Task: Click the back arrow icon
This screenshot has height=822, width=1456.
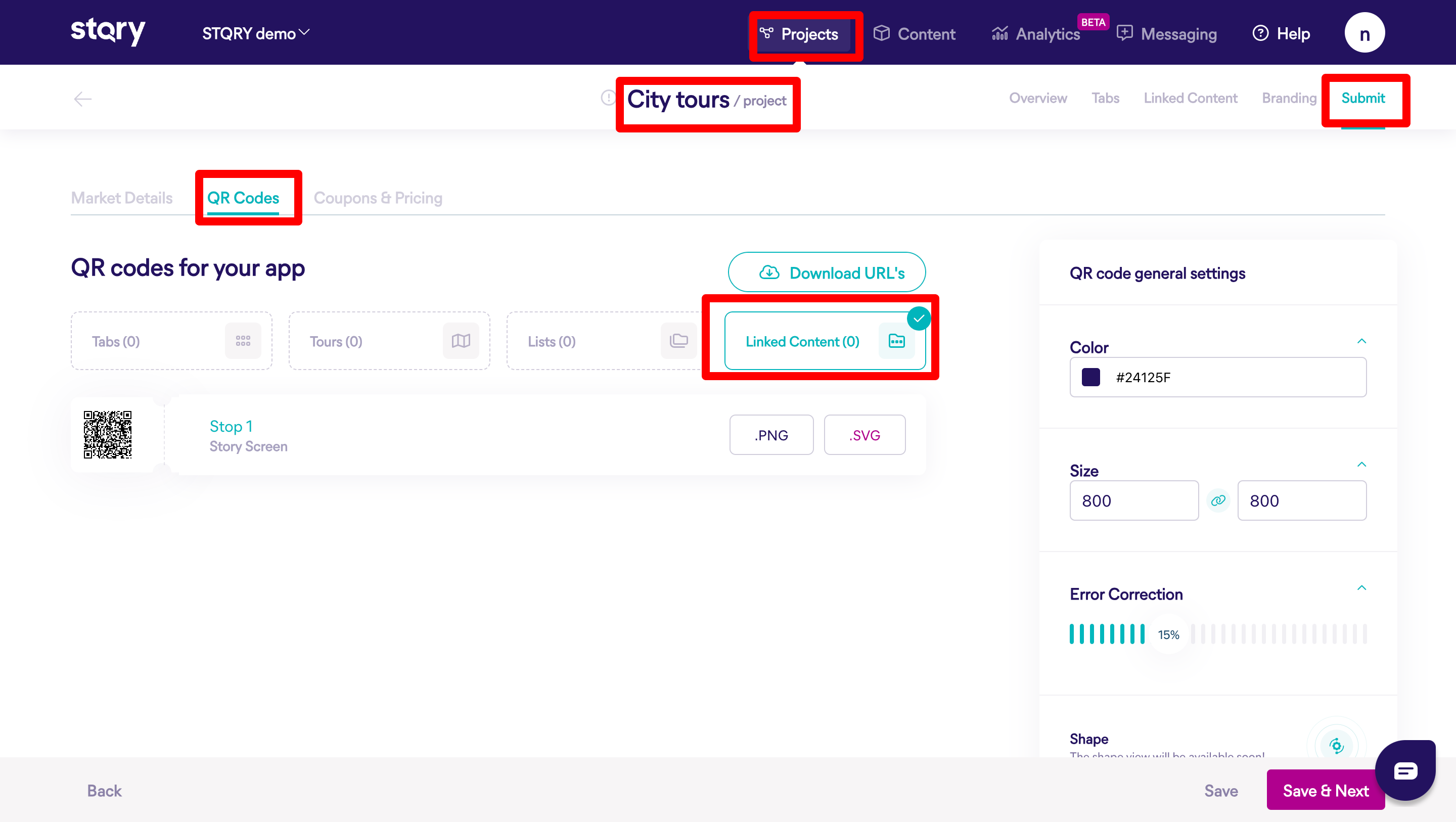Action: pos(82,99)
